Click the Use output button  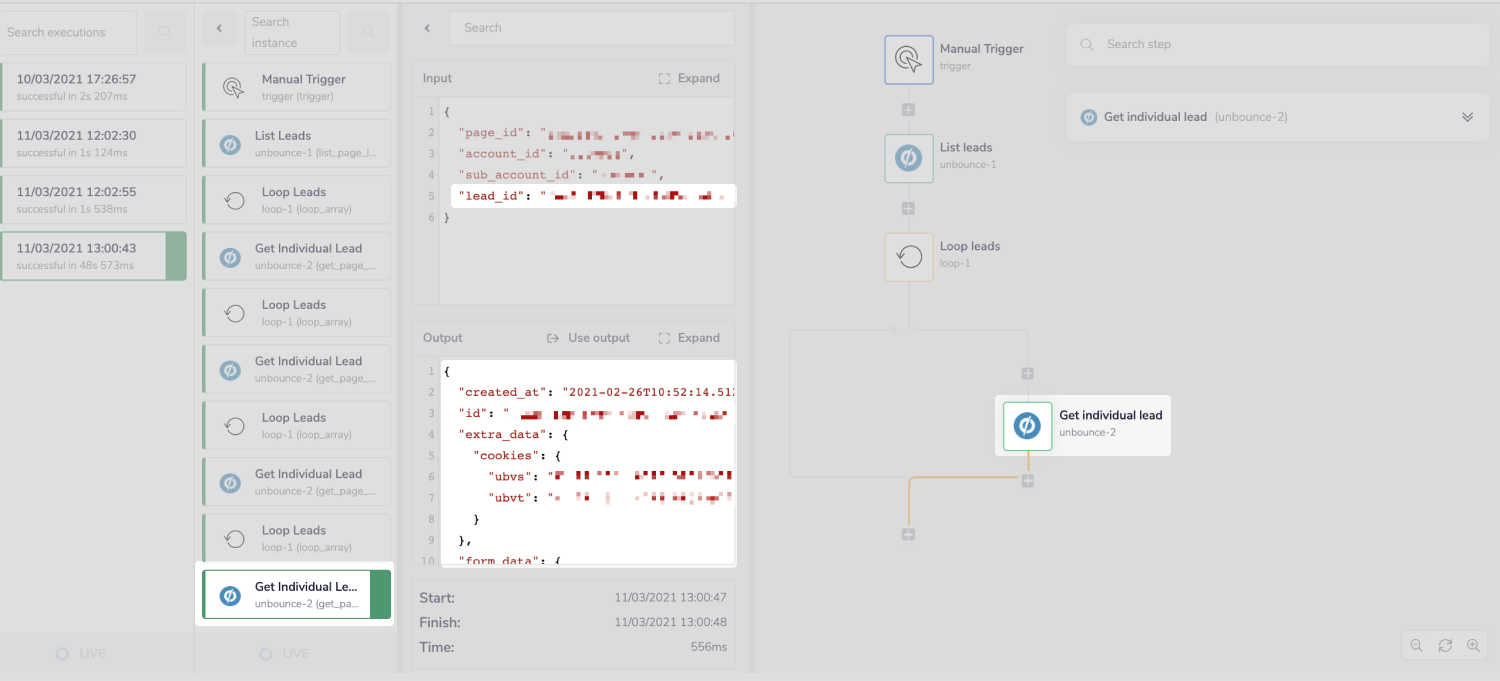[588, 338]
